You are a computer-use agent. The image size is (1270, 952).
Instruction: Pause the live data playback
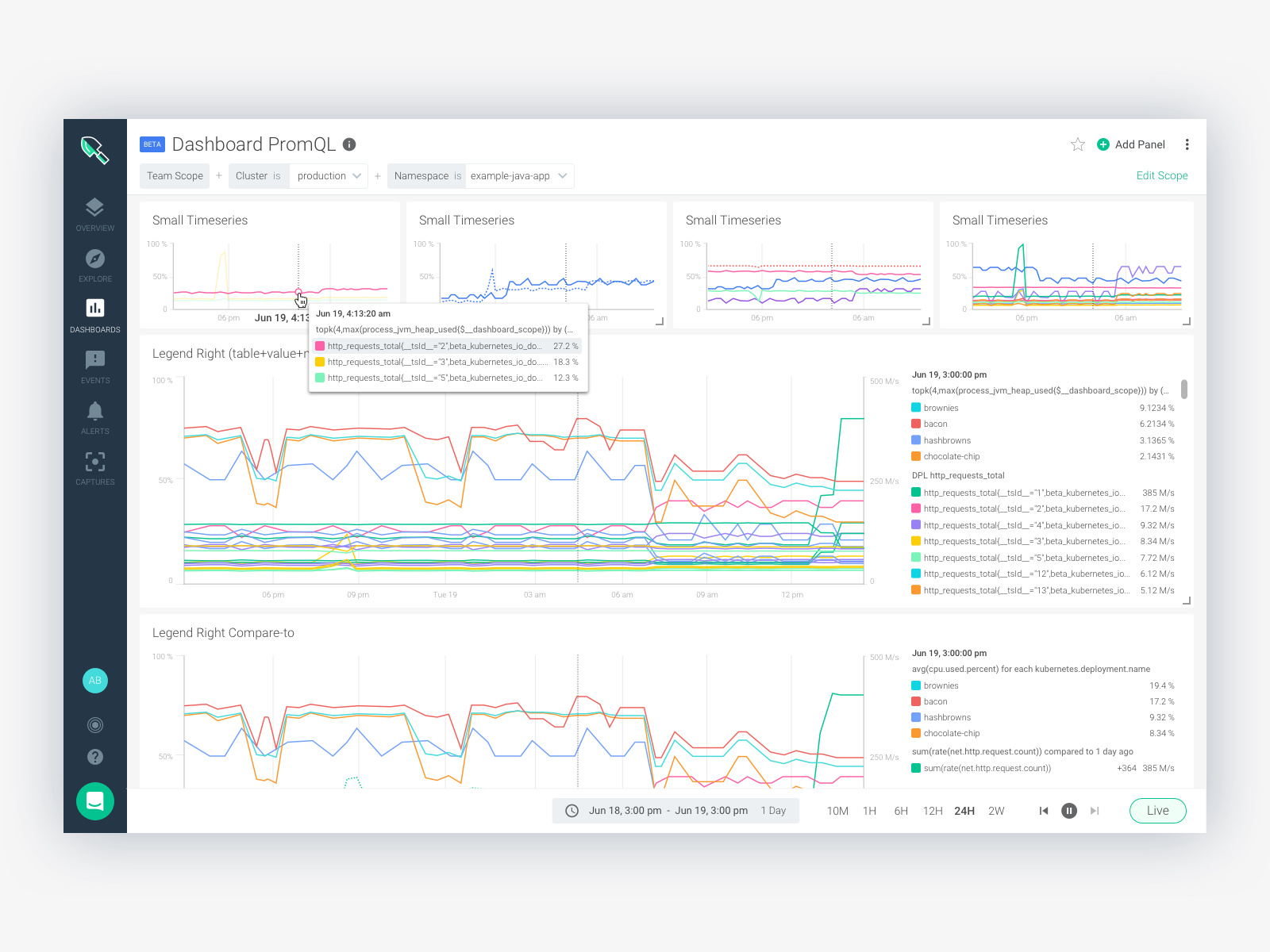[x=1069, y=811]
